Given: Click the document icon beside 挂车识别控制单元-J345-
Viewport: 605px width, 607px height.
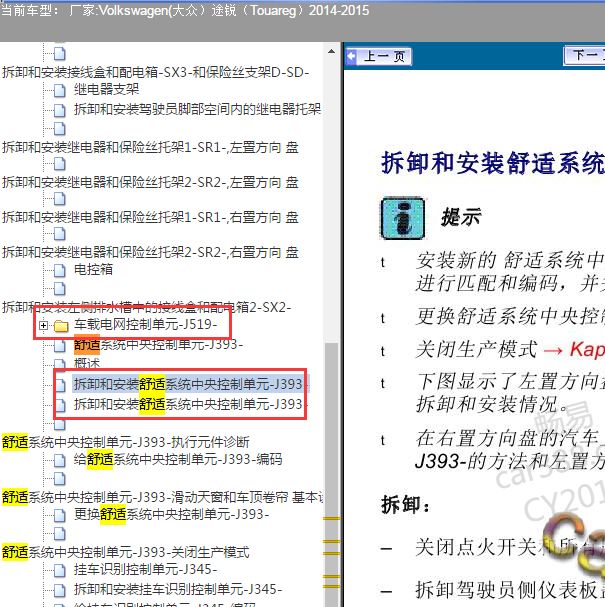Looking at the screenshot, I should [x=60, y=570].
